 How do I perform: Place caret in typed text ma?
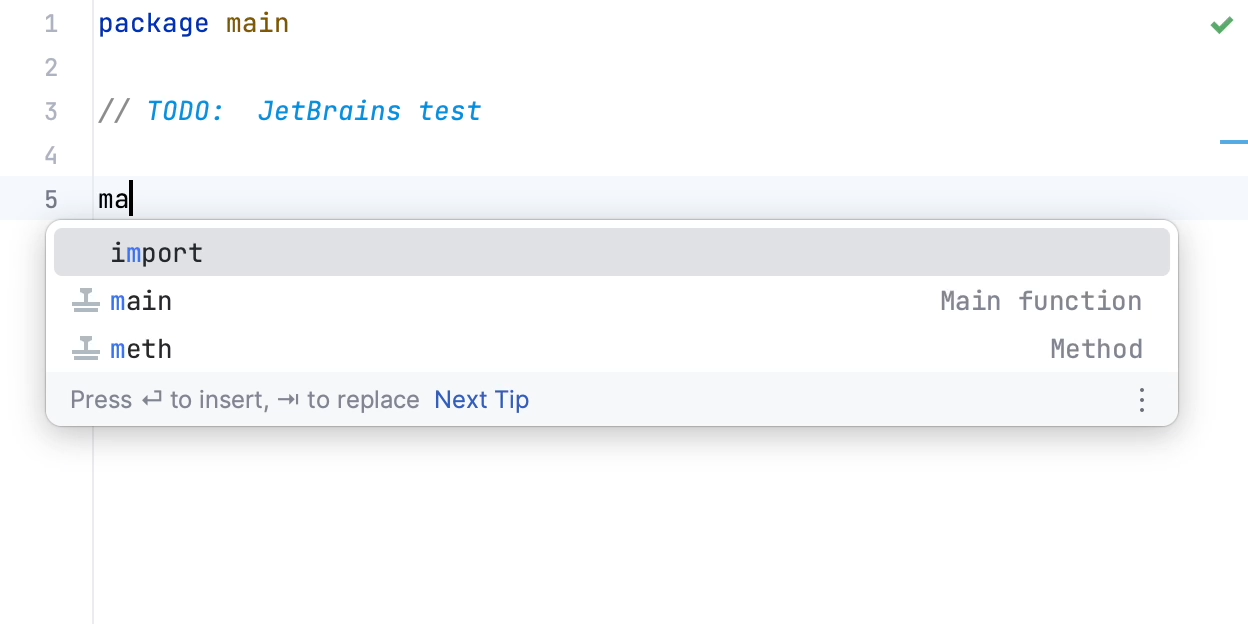pyautogui.click(x=113, y=199)
